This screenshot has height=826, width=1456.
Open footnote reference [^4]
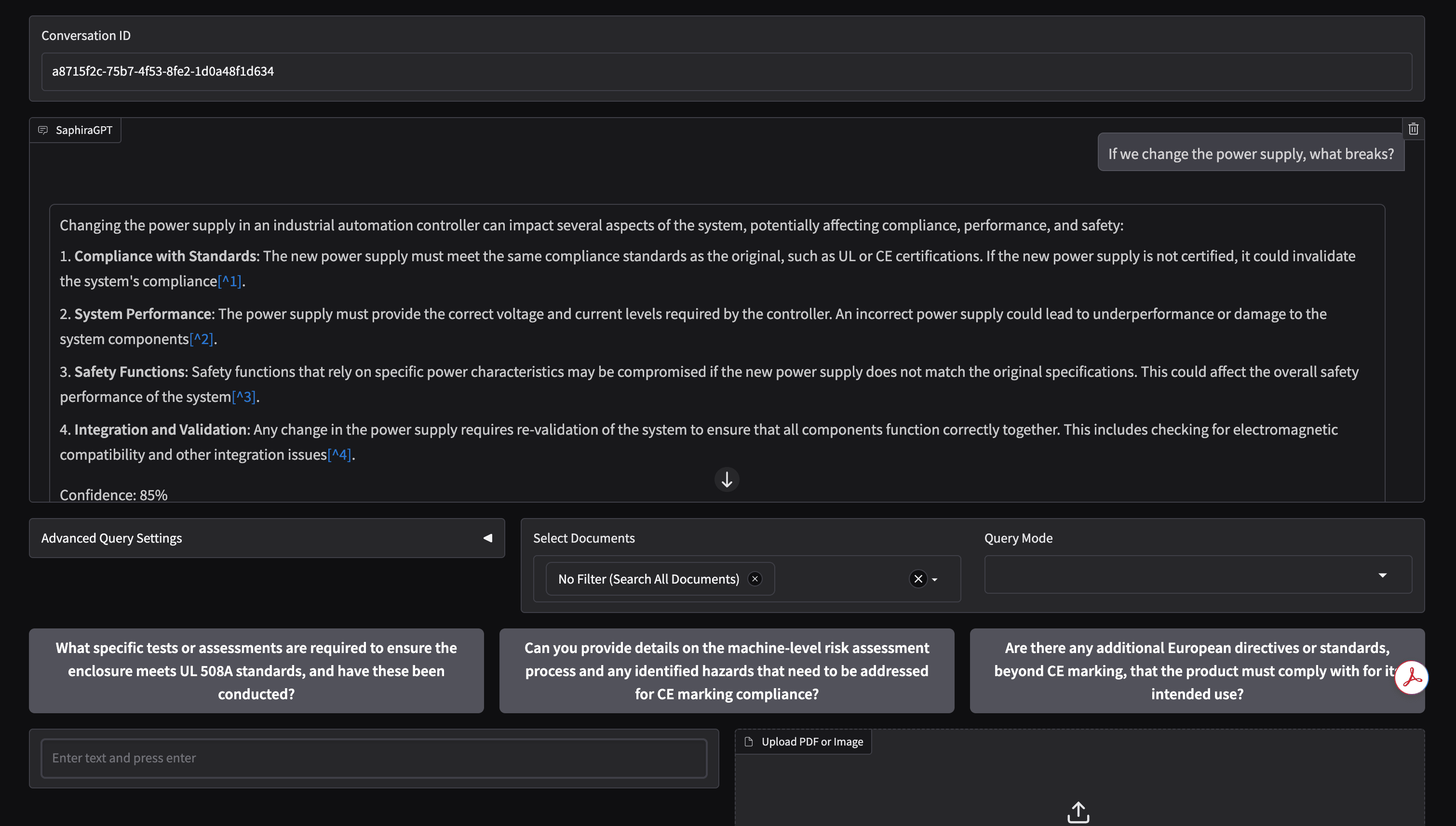click(x=339, y=455)
